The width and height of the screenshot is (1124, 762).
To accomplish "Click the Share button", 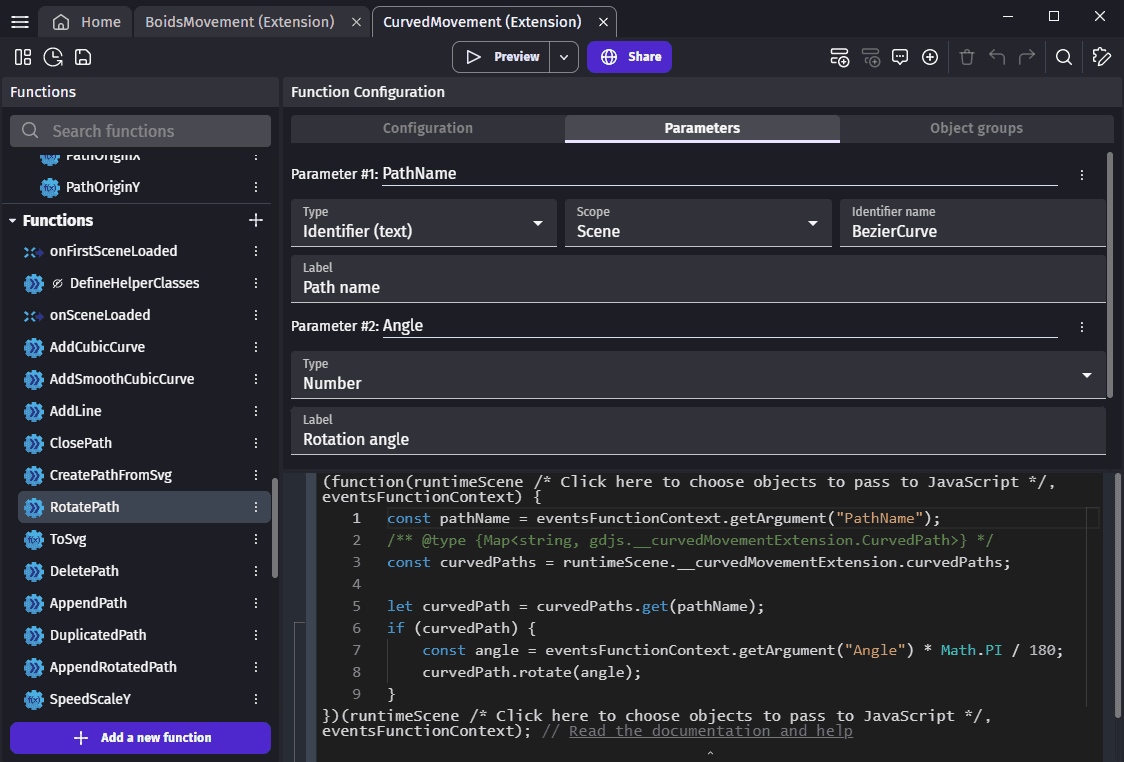I will coord(629,57).
